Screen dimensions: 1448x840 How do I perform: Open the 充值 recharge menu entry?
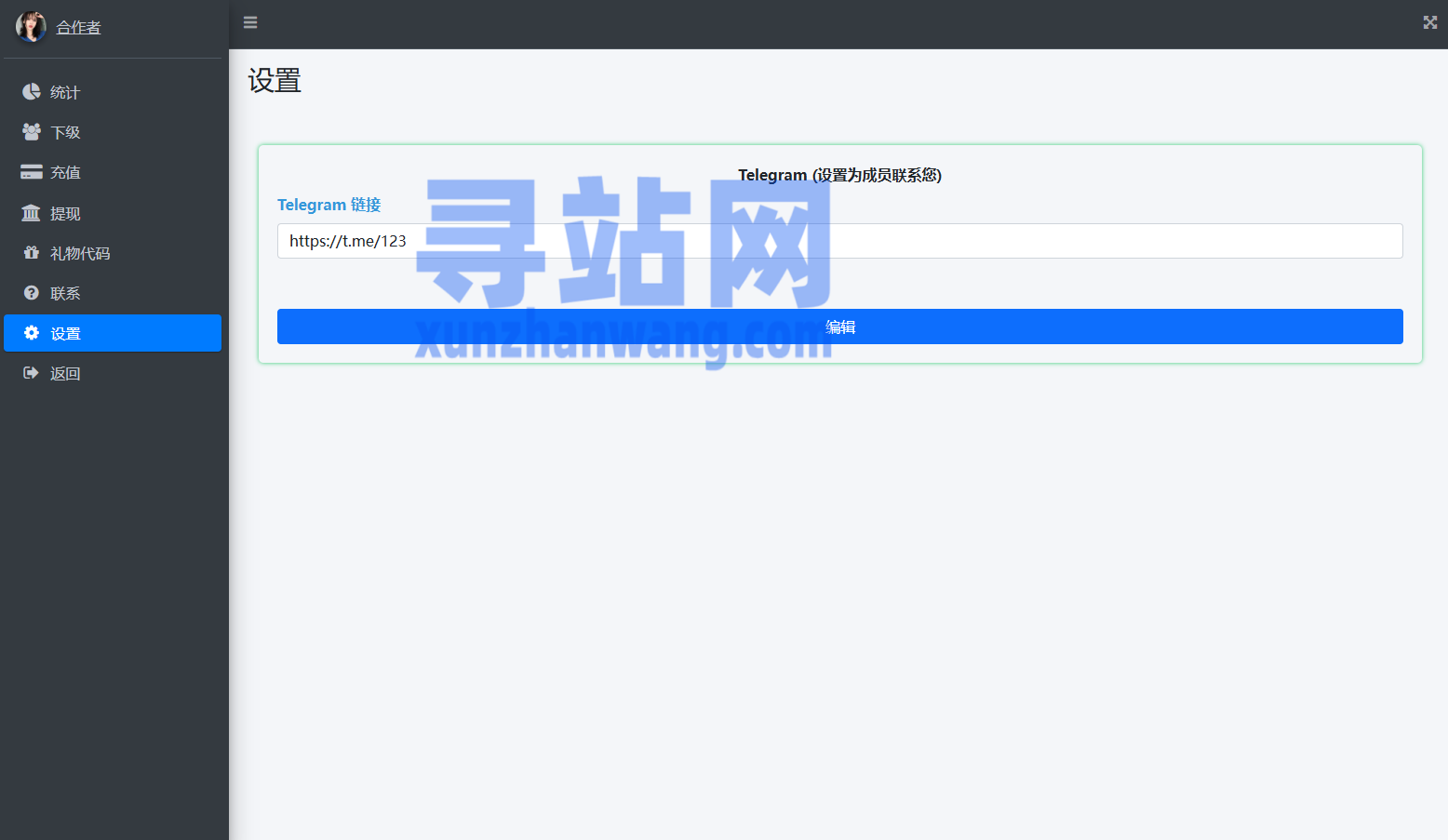(65, 172)
